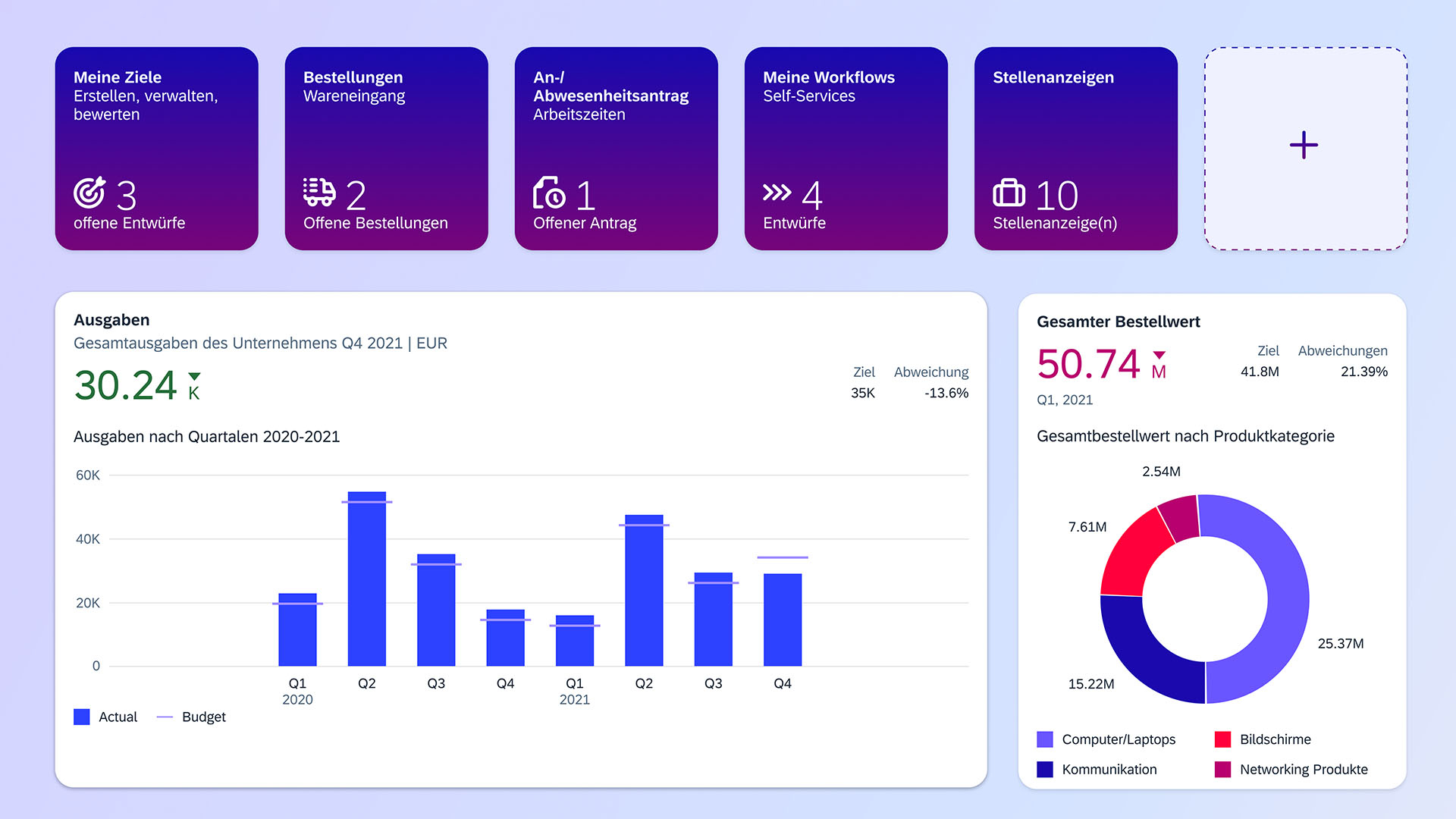The width and height of the screenshot is (1456, 819).
Task: Click the plus icon to add a new tile
Action: 1303,145
